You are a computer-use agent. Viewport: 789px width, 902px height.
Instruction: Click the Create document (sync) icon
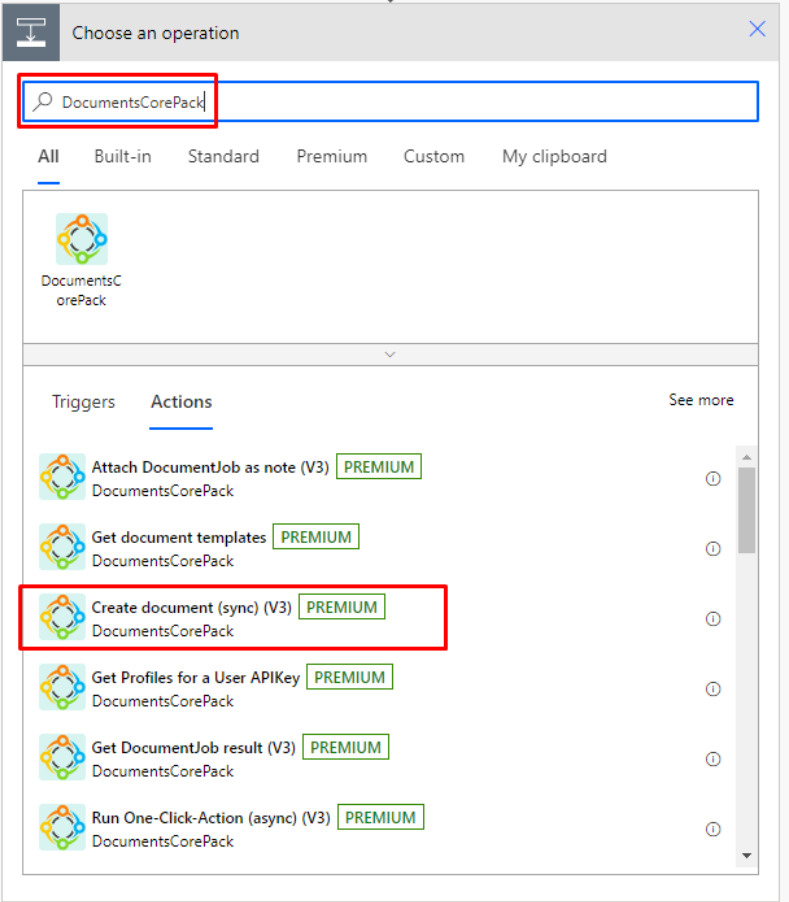62,617
